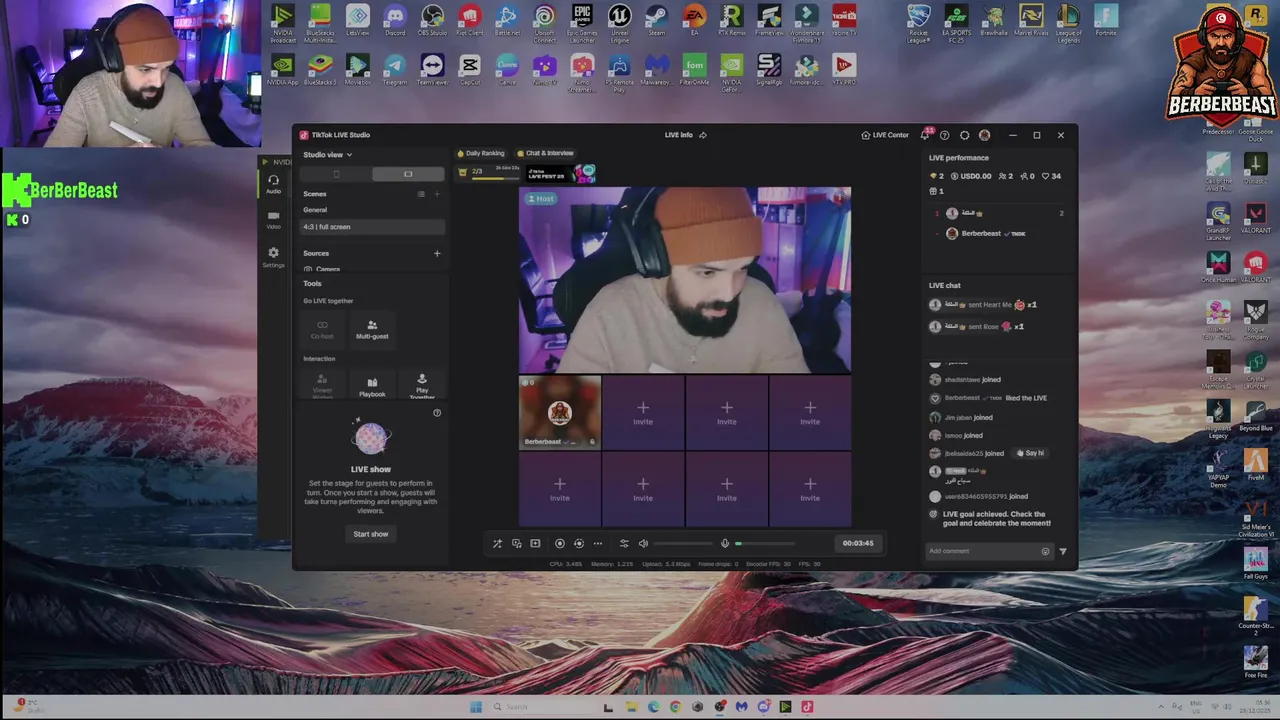Click the 00:03:45 live timer
Image resolution: width=1280 pixels, height=720 pixels.
pyautogui.click(x=858, y=543)
